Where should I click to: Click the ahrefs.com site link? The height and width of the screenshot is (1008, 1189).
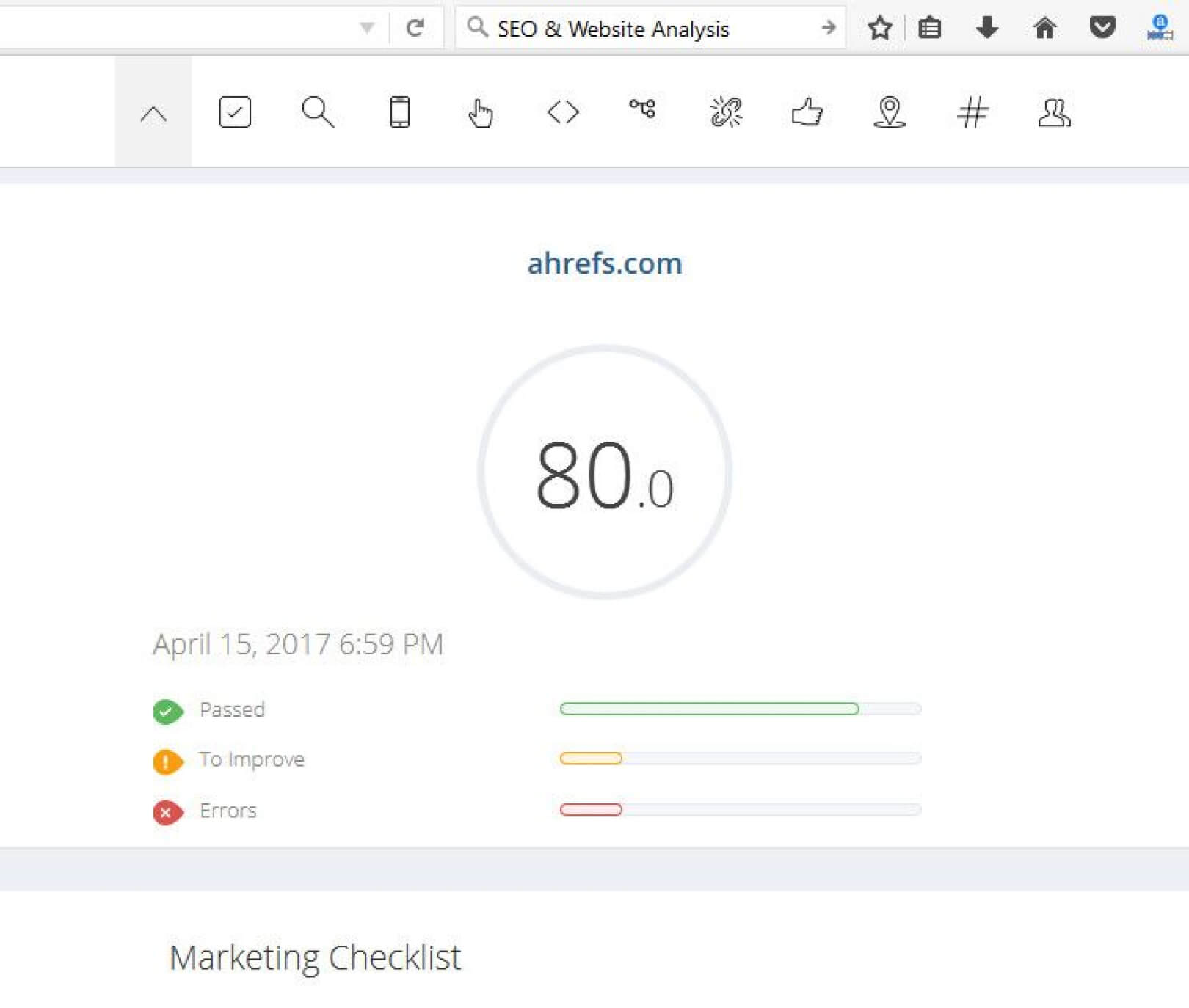(605, 263)
